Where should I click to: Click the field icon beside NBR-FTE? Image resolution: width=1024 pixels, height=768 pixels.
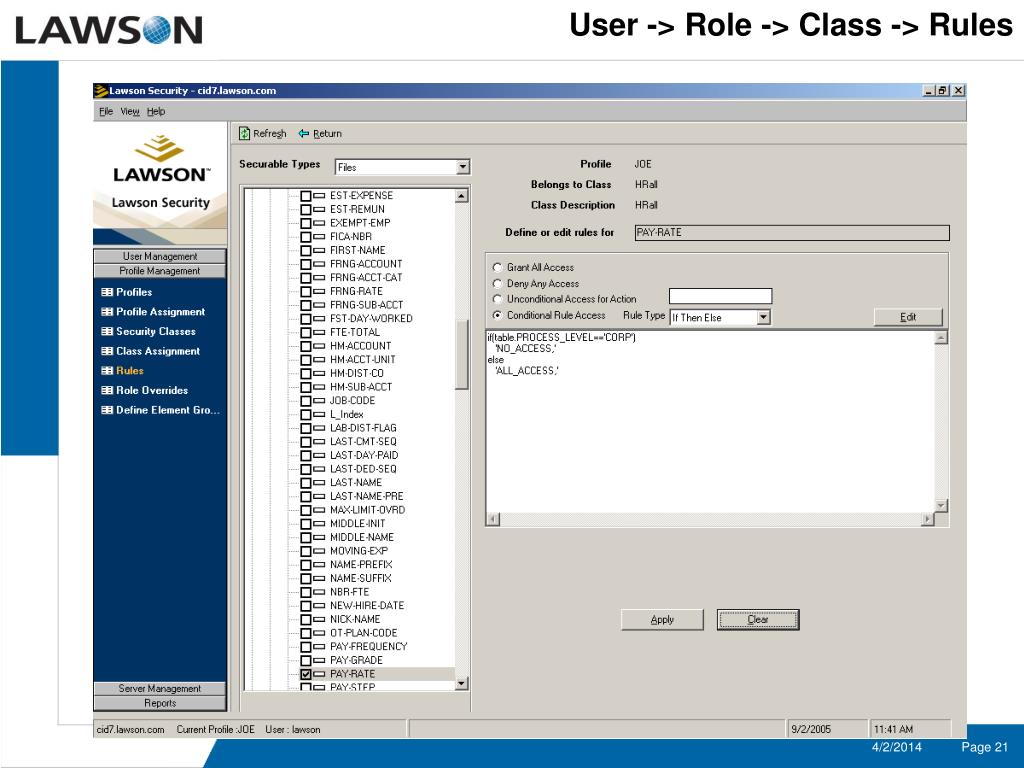319,592
